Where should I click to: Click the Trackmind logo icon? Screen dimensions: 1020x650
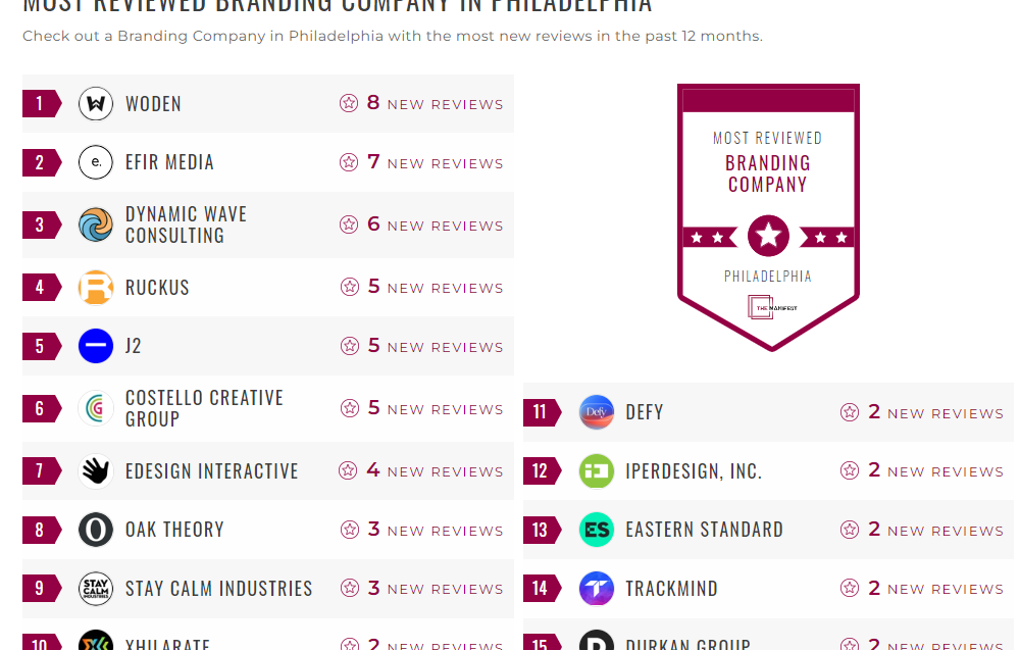tap(596, 588)
